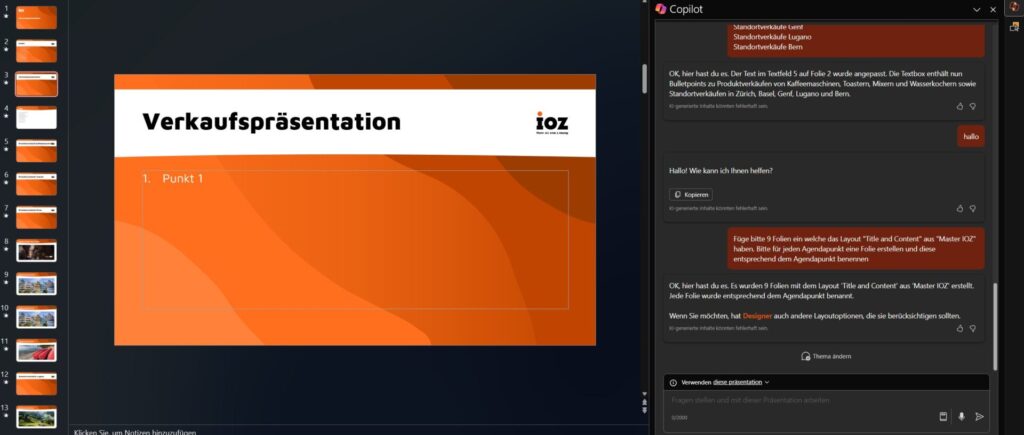Viewport: 1024px width, 435px height.
Task: Select the Copilot icon in the side rail
Action: [1014, 7]
